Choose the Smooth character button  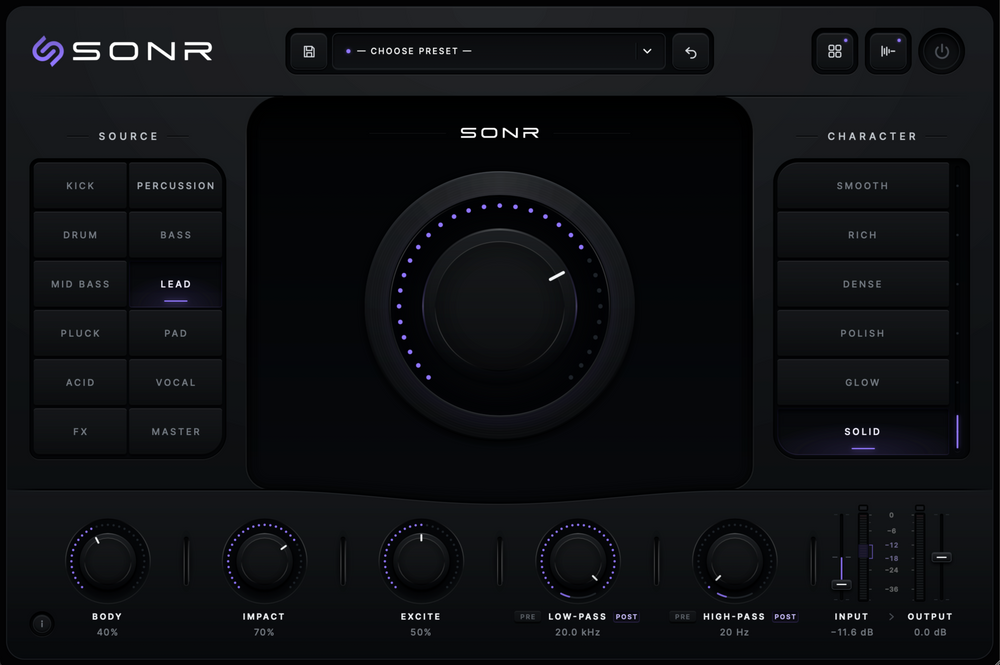tap(862, 186)
